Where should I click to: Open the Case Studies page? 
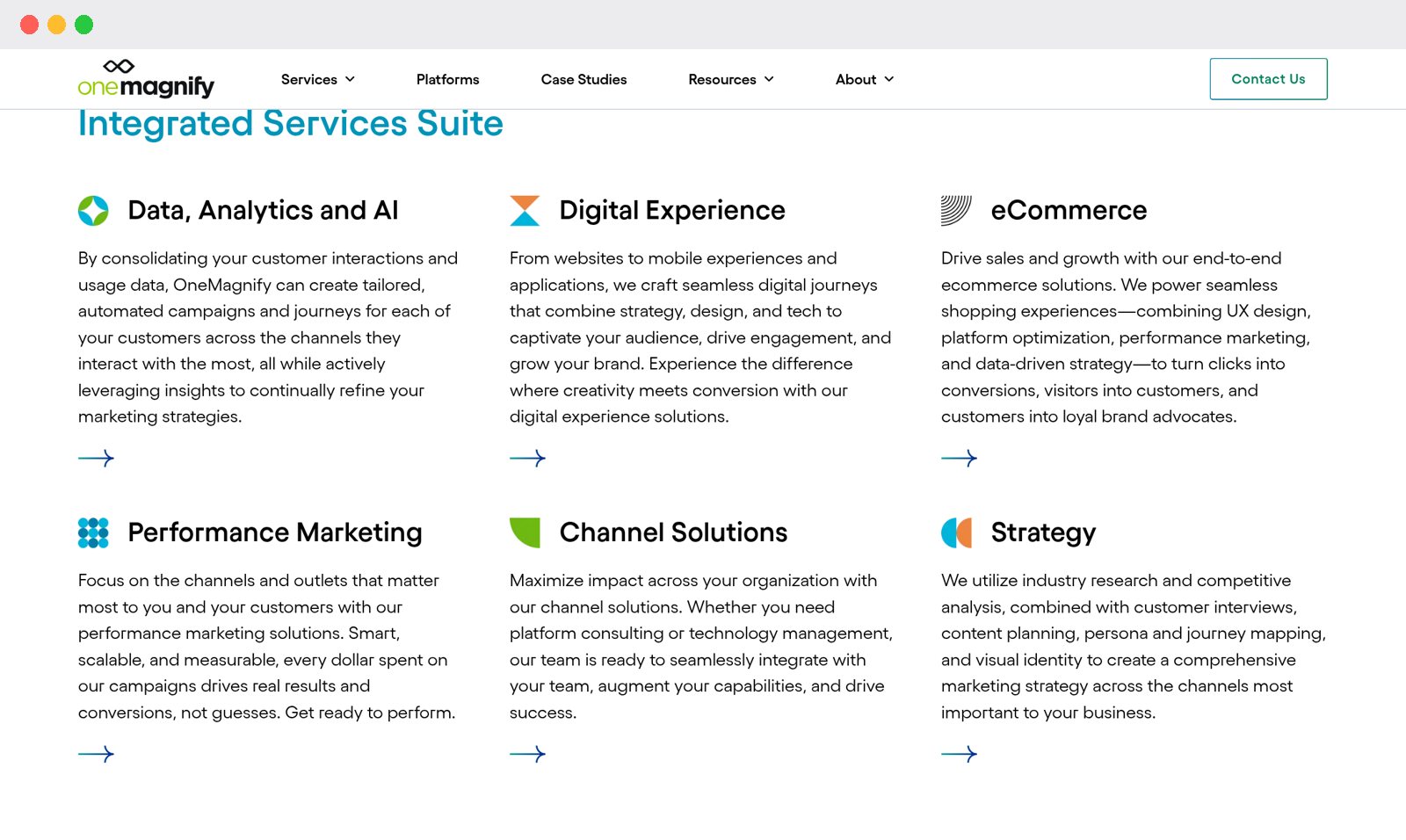point(583,79)
